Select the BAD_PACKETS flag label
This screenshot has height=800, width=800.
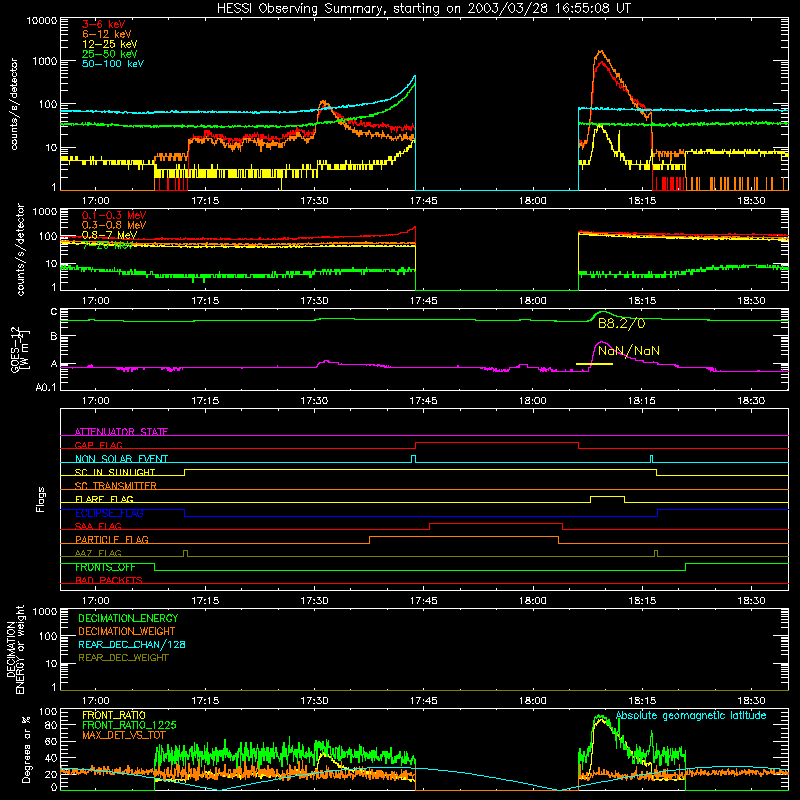pos(109,580)
